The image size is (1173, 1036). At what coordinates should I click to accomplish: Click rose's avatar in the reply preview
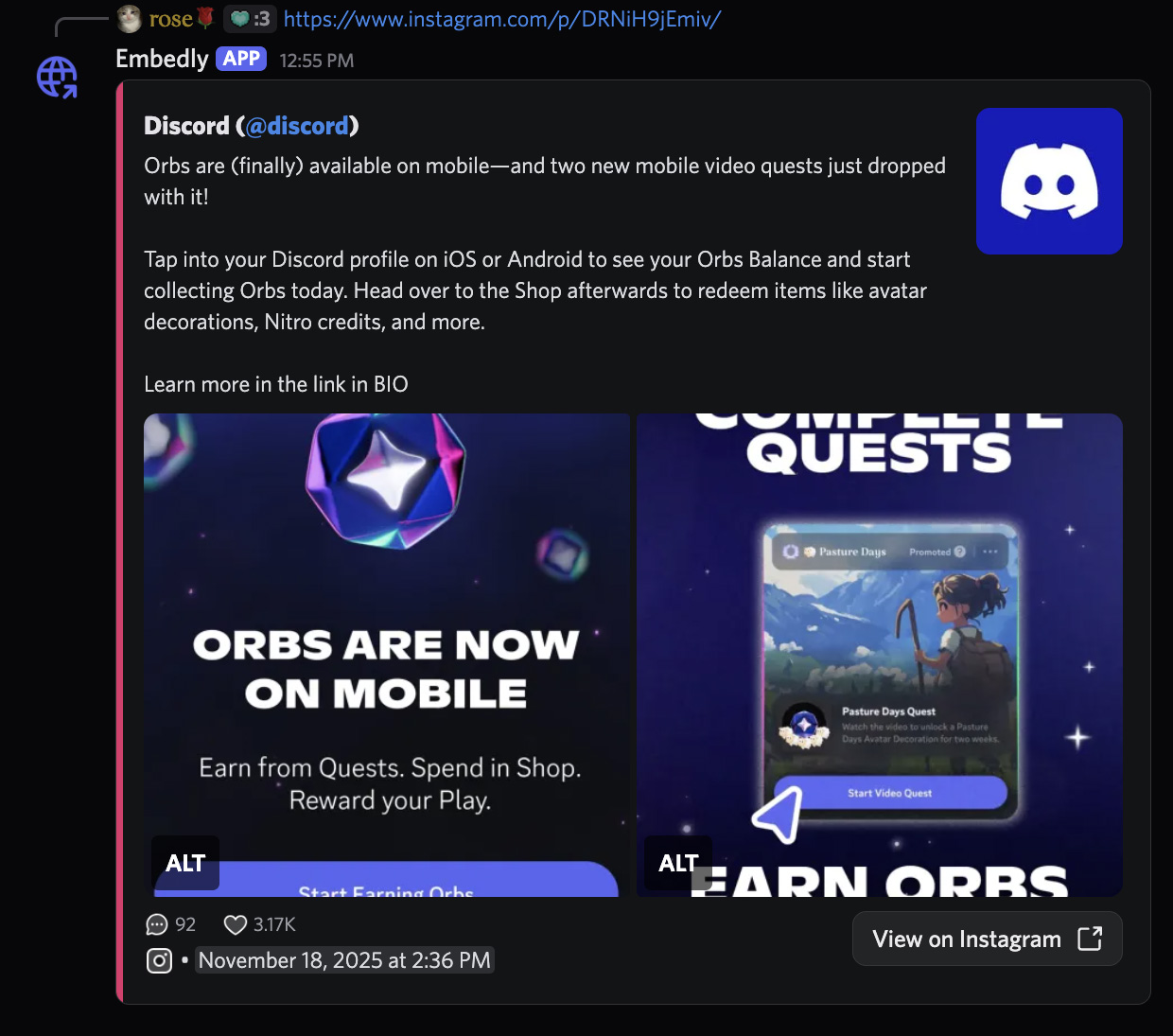tap(130, 18)
